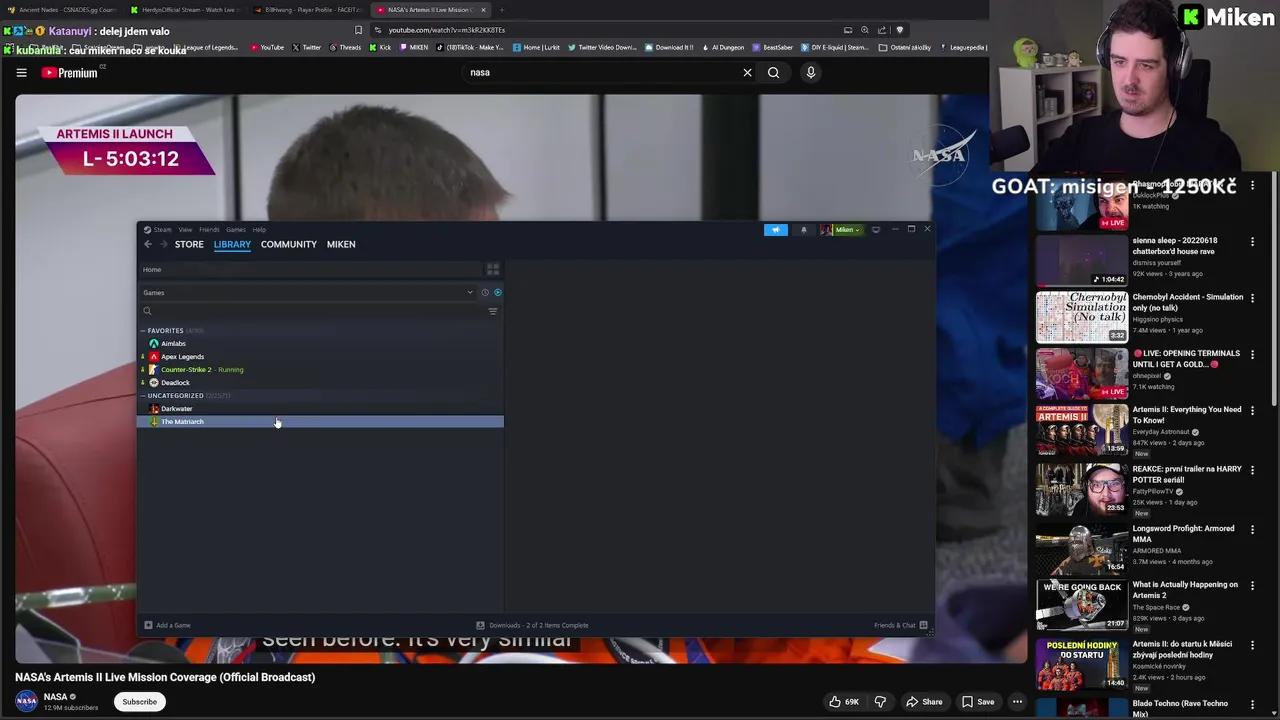
Task: Clear the YouTube search box with X
Action: point(747,73)
